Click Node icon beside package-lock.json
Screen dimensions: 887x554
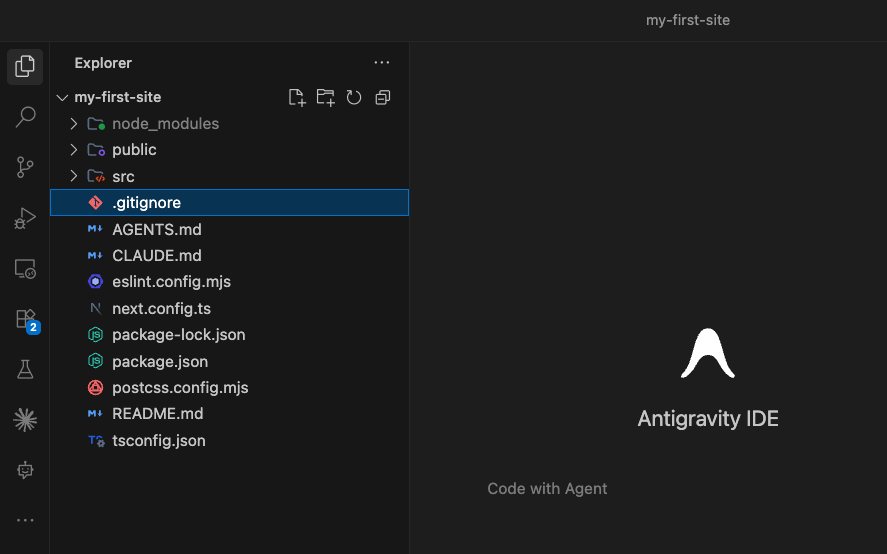click(x=96, y=335)
